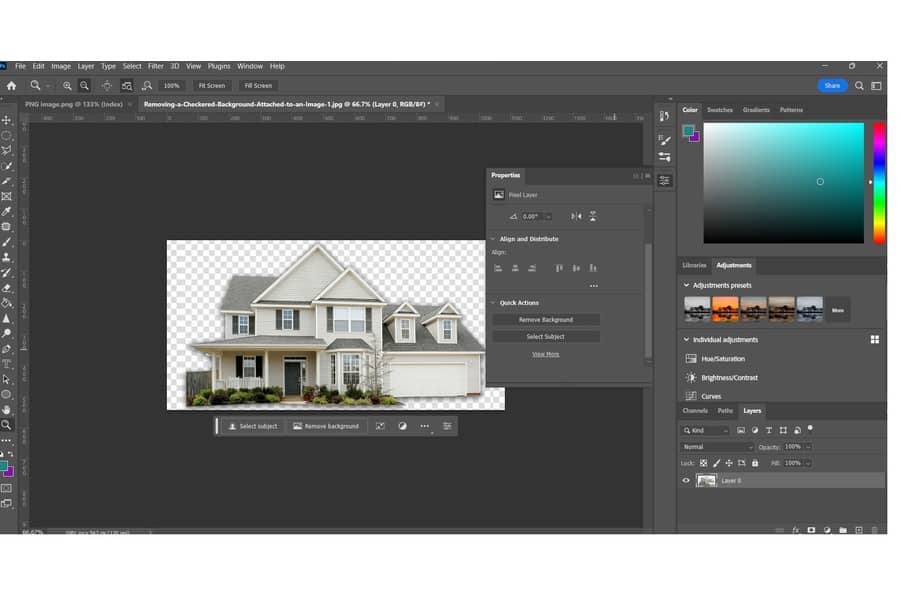The height and width of the screenshot is (600, 900).
Task: Toggle lock all padlock icon
Action: [x=755, y=463]
